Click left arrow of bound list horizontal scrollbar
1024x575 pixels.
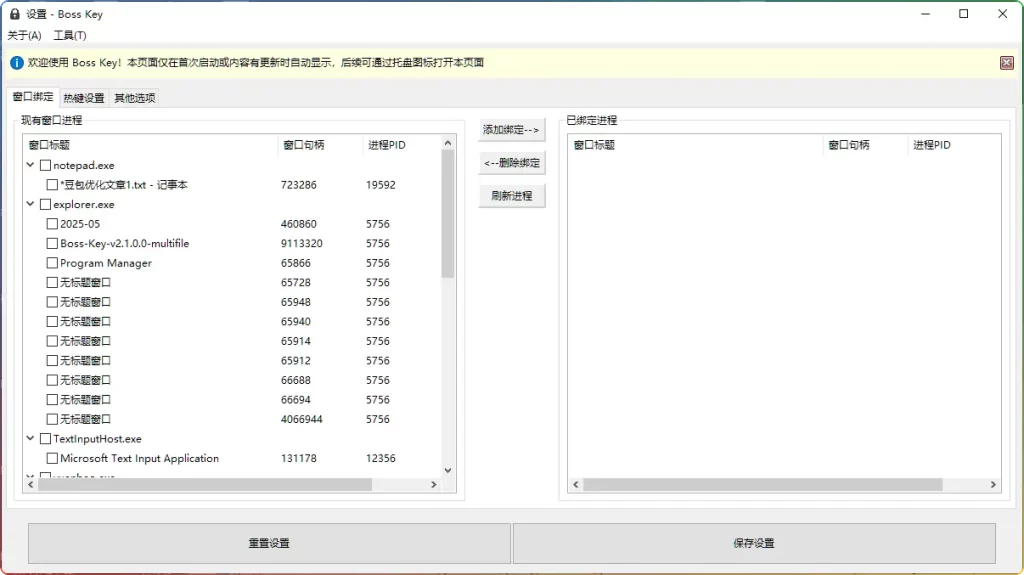[x=575, y=485]
